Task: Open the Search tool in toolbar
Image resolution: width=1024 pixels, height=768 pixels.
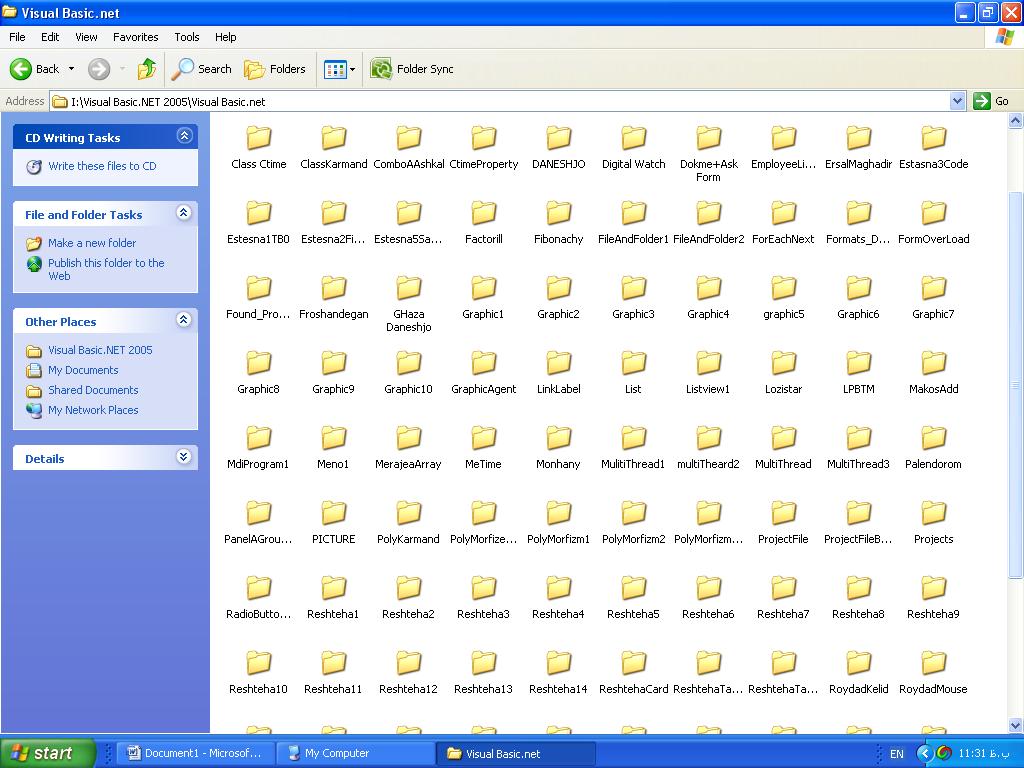Action: tap(202, 69)
